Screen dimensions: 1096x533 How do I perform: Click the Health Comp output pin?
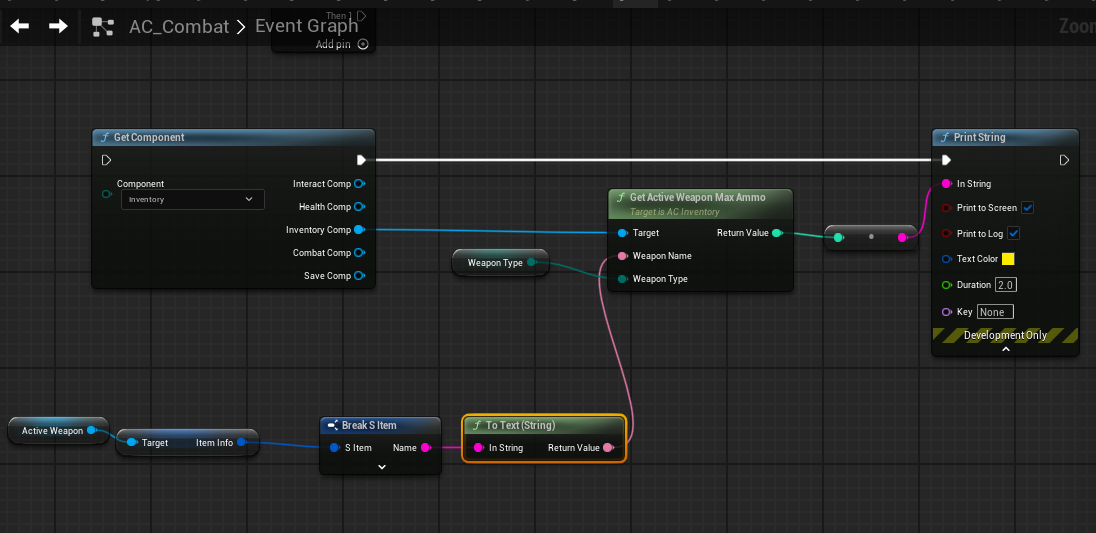pyautogui.click(x=359, y=207)
